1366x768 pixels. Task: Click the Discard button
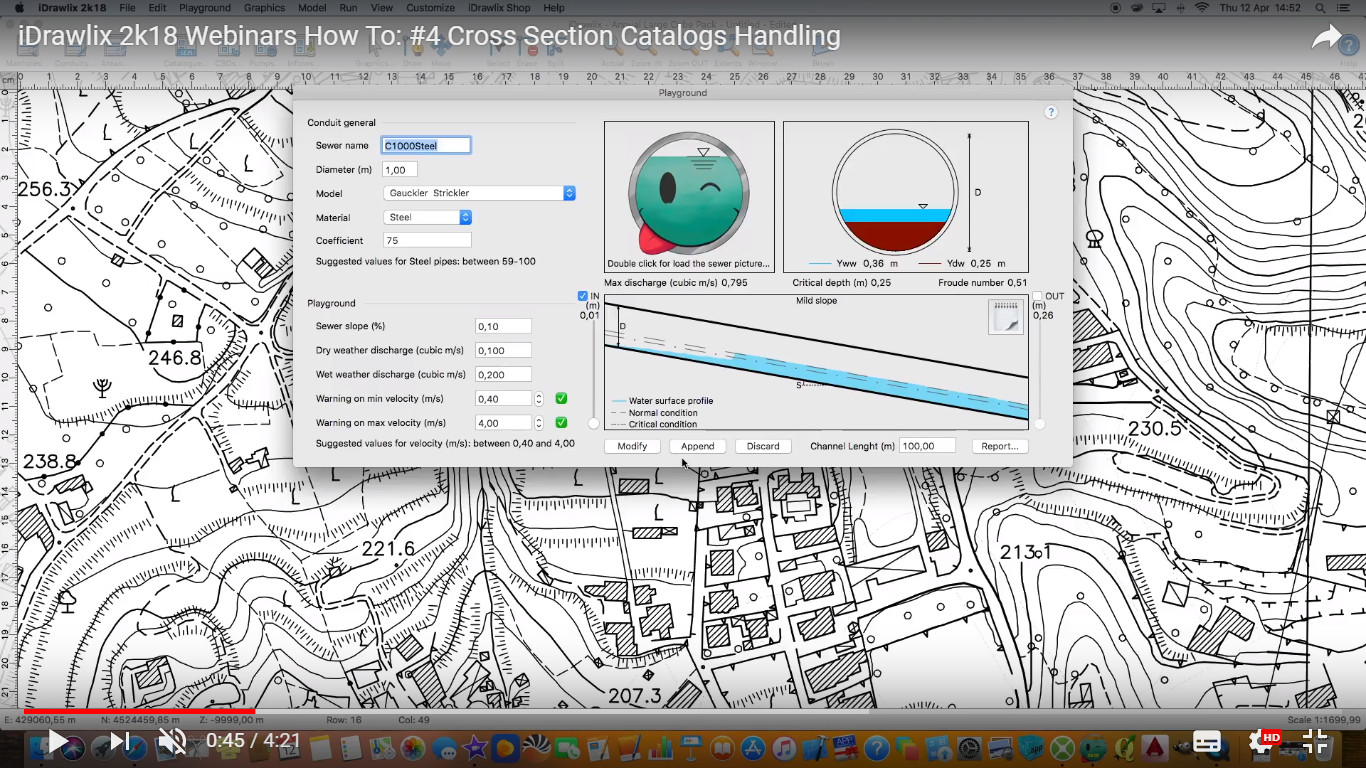763,446
